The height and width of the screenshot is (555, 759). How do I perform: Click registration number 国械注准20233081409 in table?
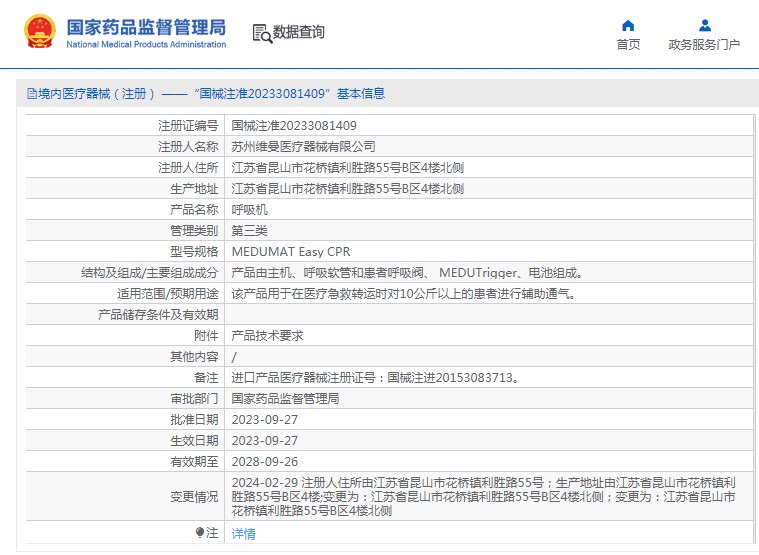pyautogui.click(x=294, y=126)
